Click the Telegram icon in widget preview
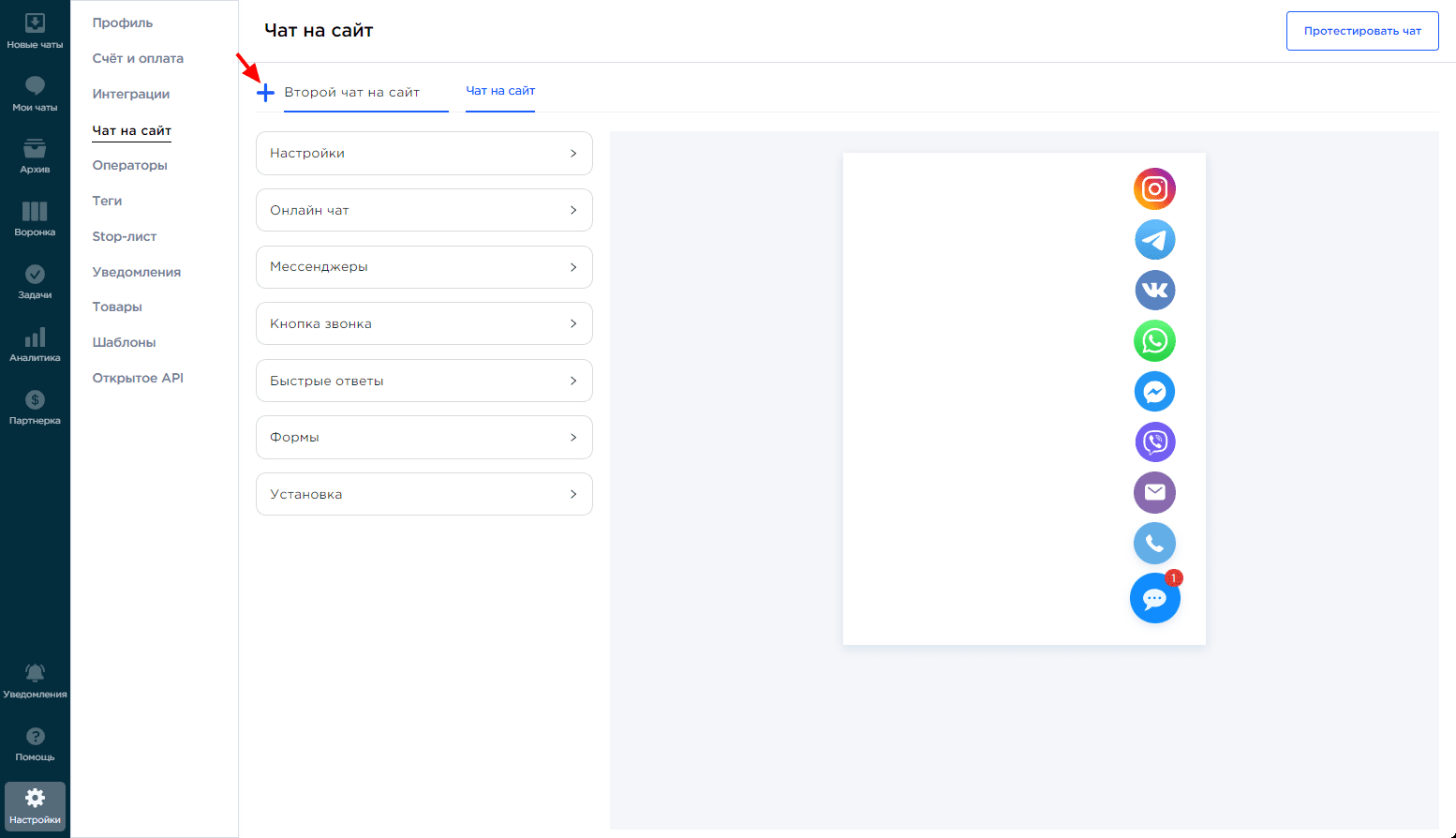Viewport: 1456px width, 838px height. click(1154, 240)
